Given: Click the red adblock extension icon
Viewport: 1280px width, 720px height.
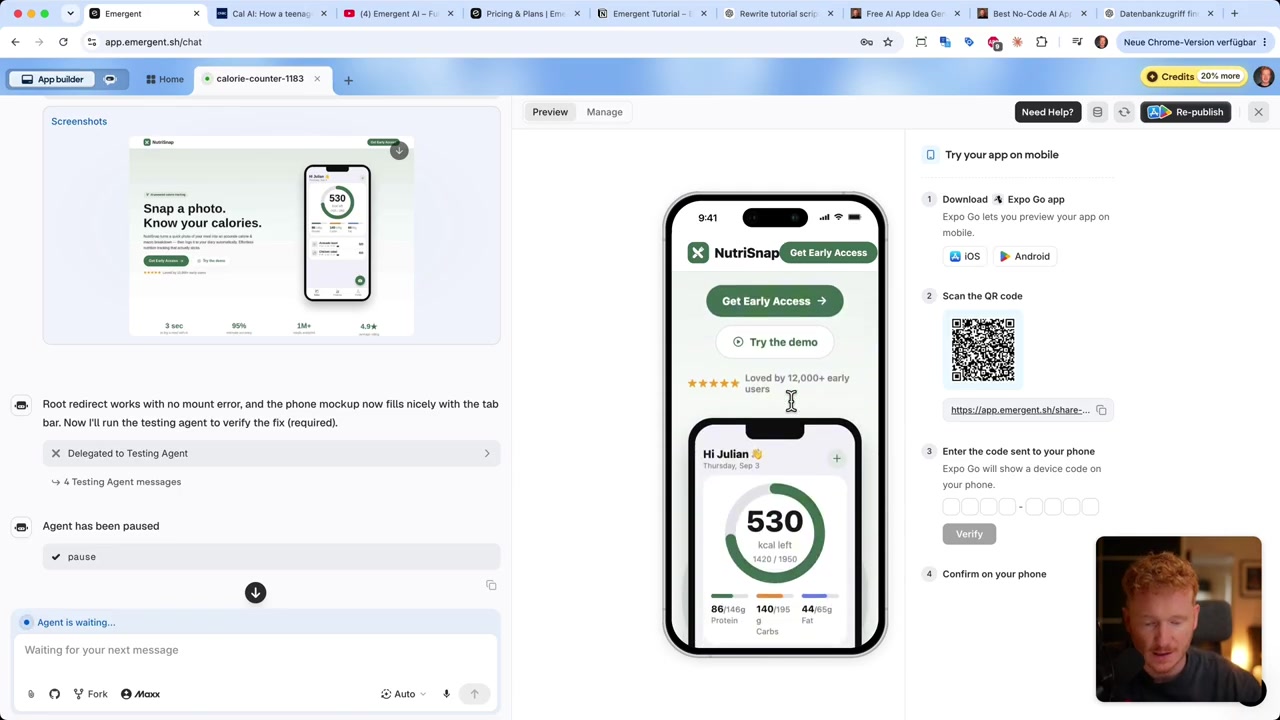Looking at the screenshot, I should pyautogui.click(x=994, y=42).
